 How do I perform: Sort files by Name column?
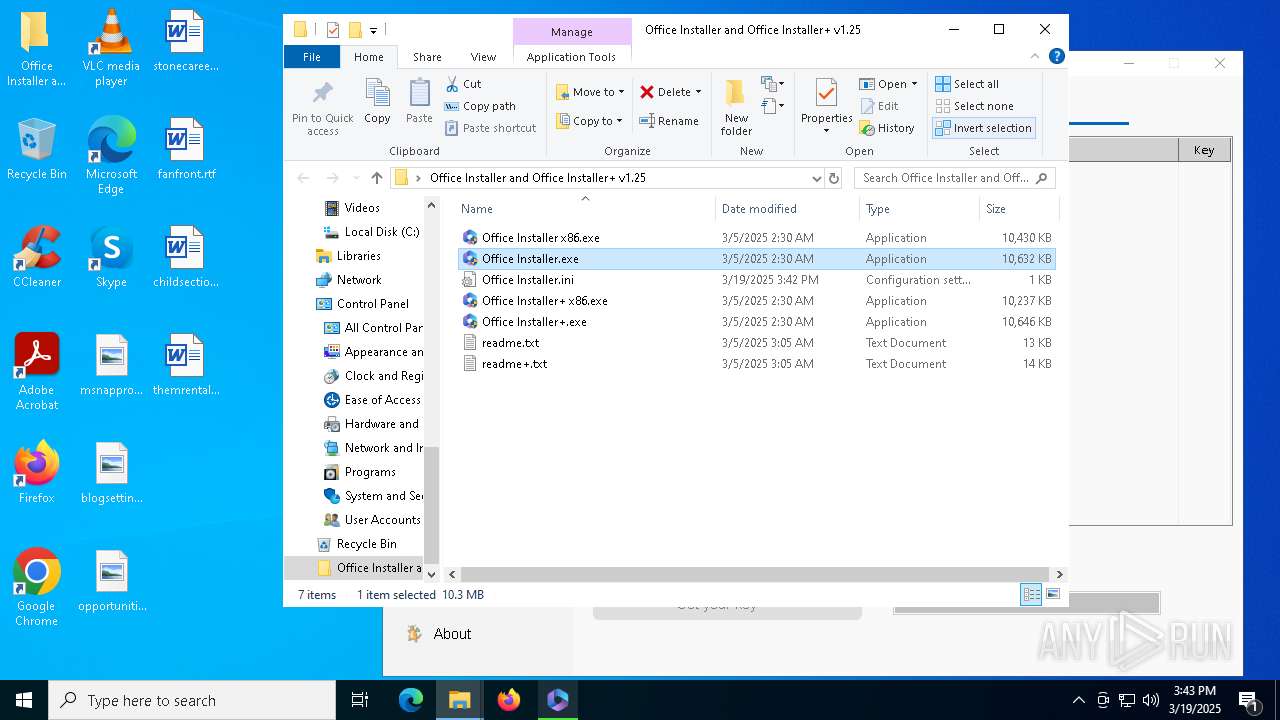click(585, 209)
